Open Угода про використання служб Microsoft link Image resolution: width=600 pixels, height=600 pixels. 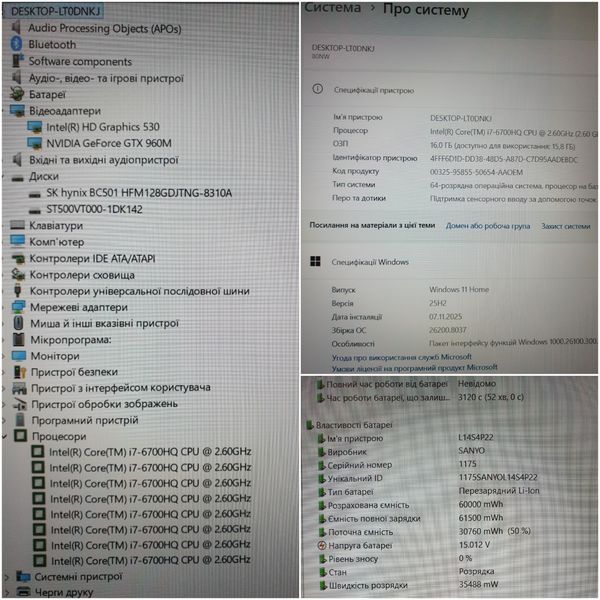click(402, 357)
